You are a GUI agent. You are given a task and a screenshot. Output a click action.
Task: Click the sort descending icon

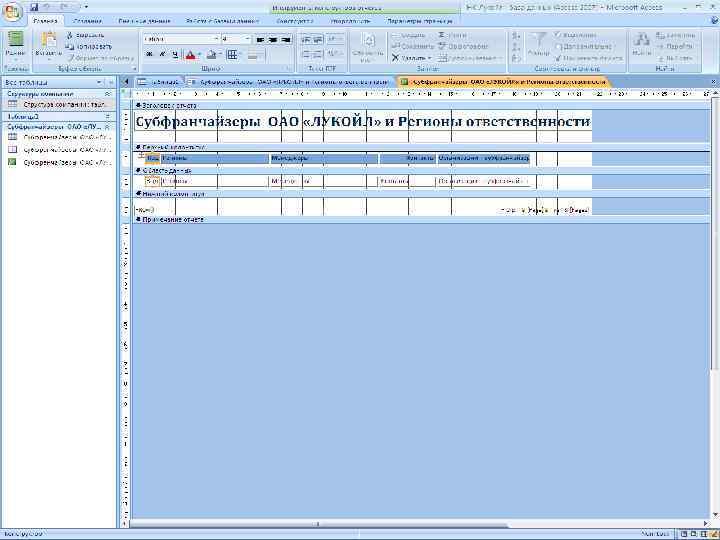point(516,47)
